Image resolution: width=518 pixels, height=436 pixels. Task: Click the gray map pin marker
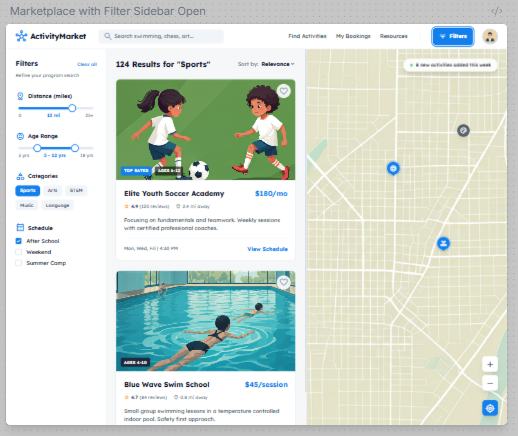(x=463, y=130)
